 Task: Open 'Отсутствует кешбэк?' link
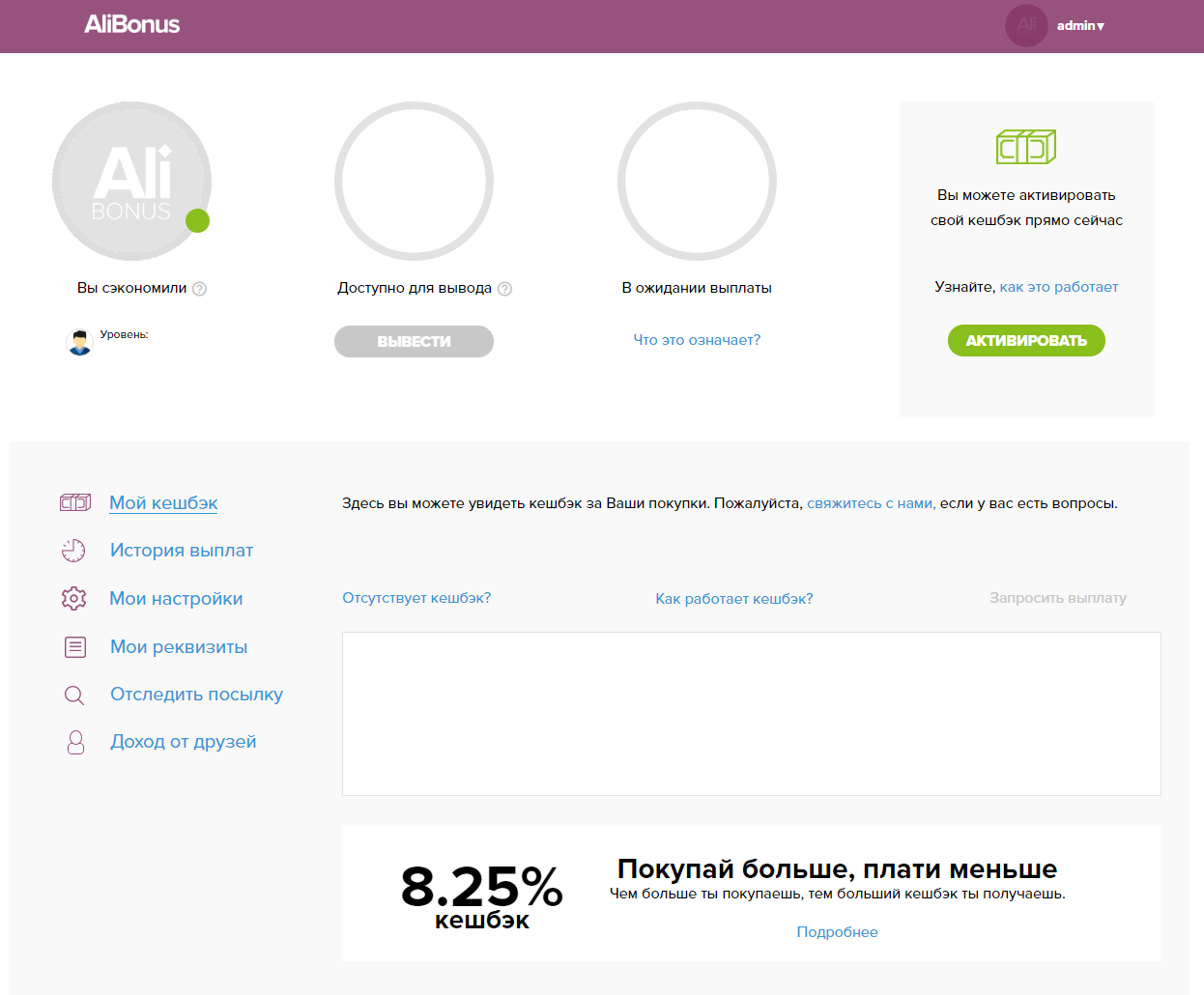416,598
